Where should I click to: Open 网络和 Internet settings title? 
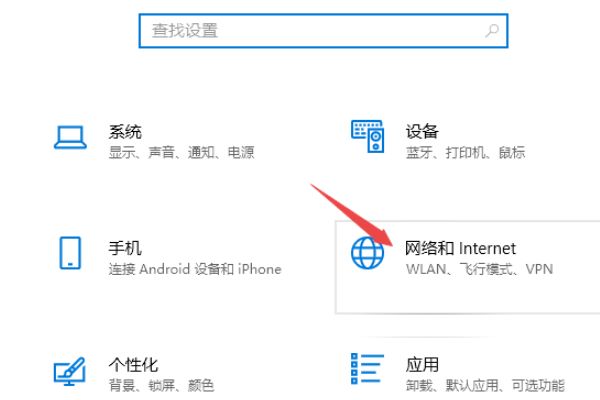pyautogui.click(x=460, y=248)
